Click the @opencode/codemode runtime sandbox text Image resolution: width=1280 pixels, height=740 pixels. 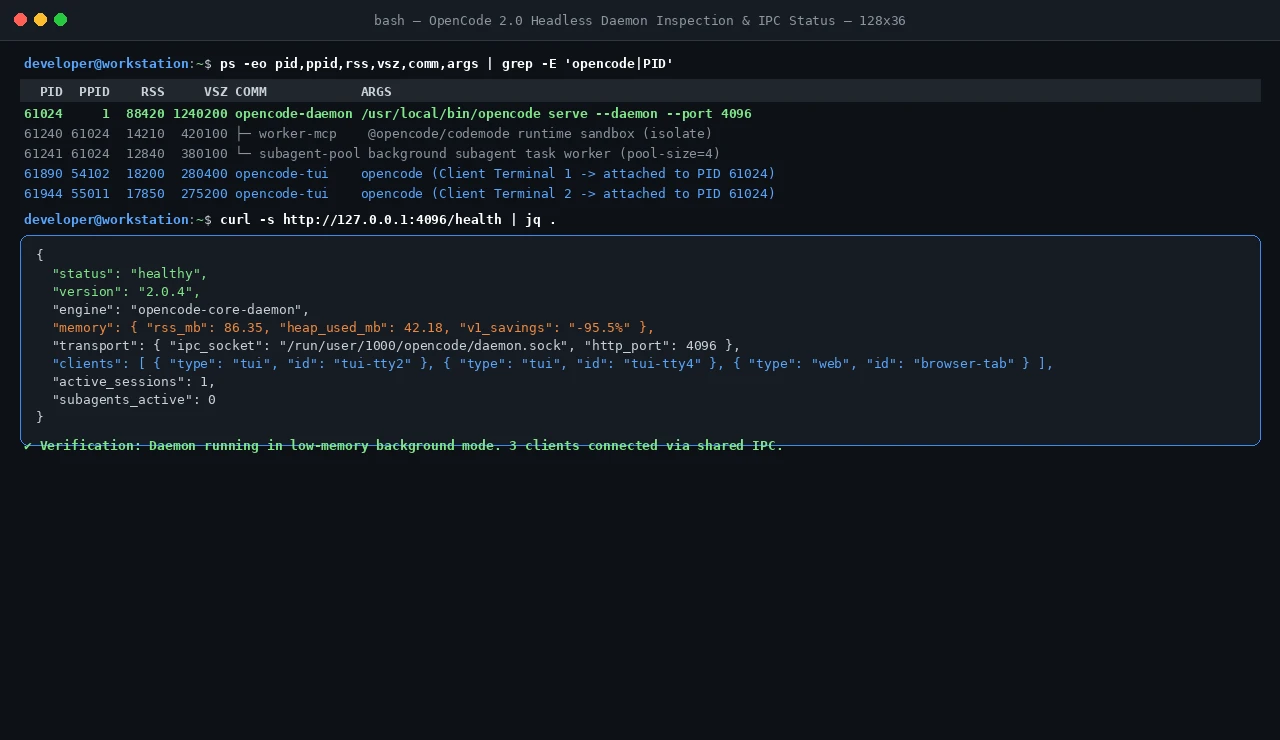tap(540, 134)
